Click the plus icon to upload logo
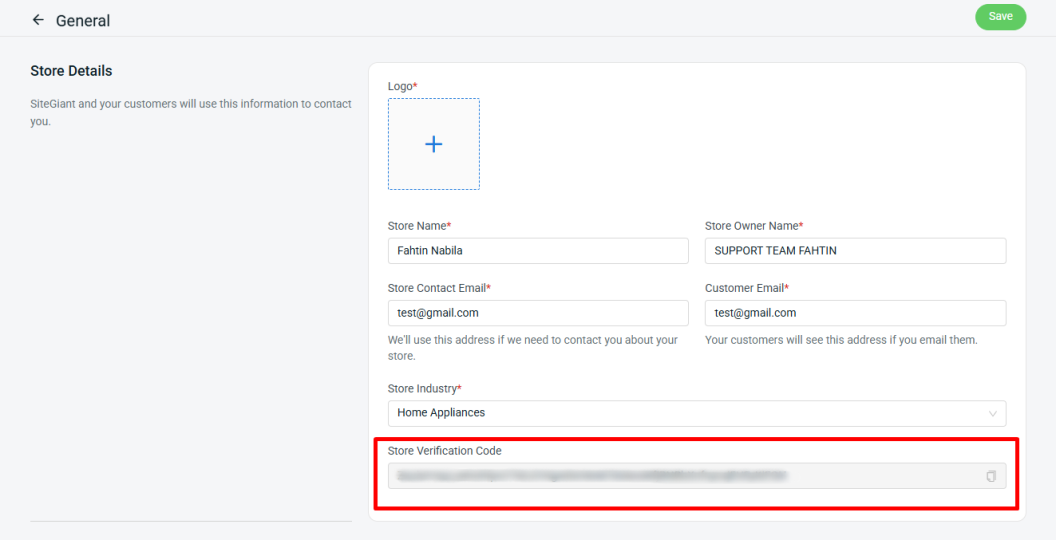 click(x=433, y=144)
